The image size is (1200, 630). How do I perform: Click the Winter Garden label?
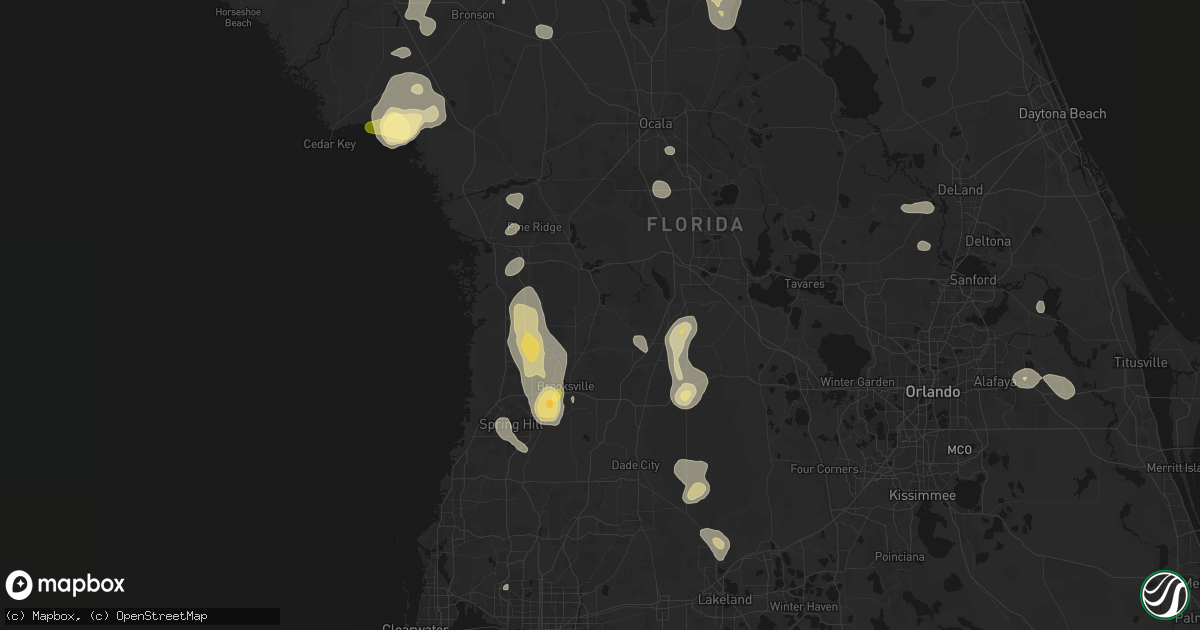coord(857,383)
